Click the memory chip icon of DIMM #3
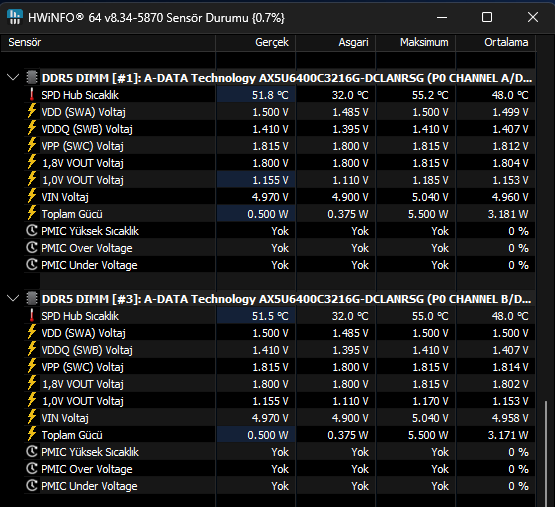This screenshot has width=555, height=507. pyautogui.click(x=32, y=298)
